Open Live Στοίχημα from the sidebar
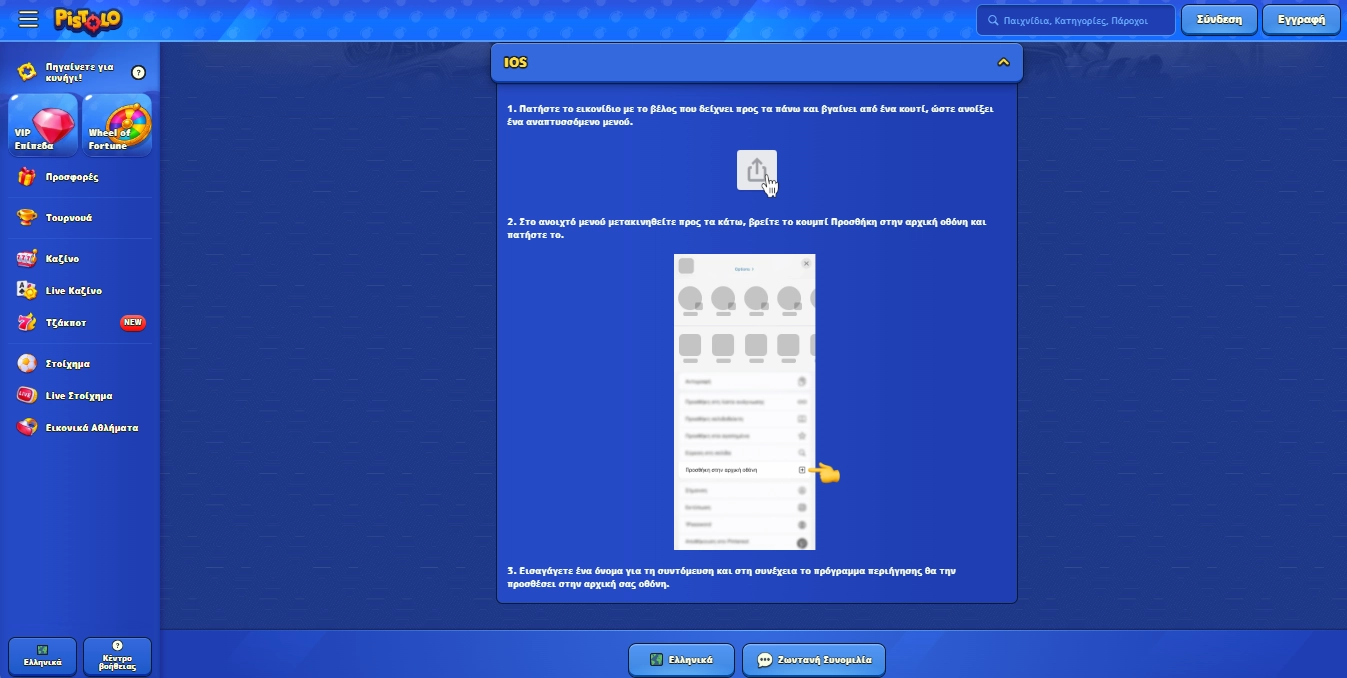Screen dimensions: 1347x678 80,396
